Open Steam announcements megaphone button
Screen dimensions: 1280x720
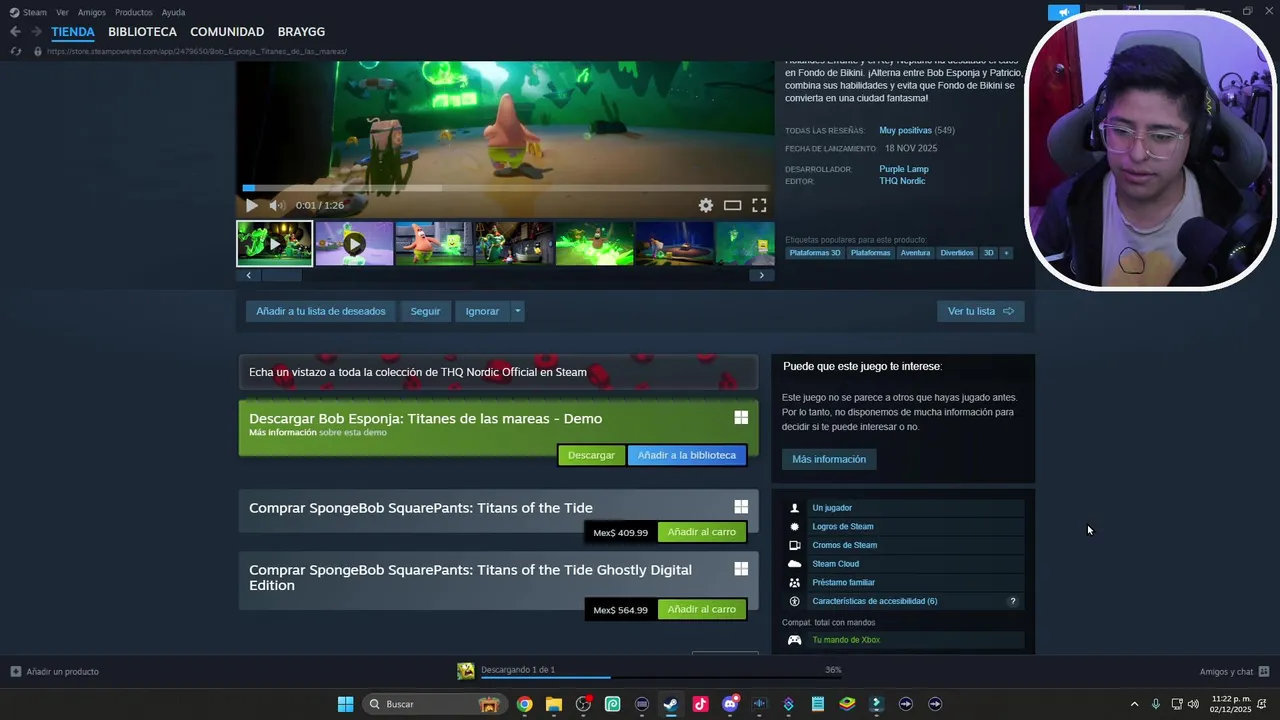tap(1064, 13)
